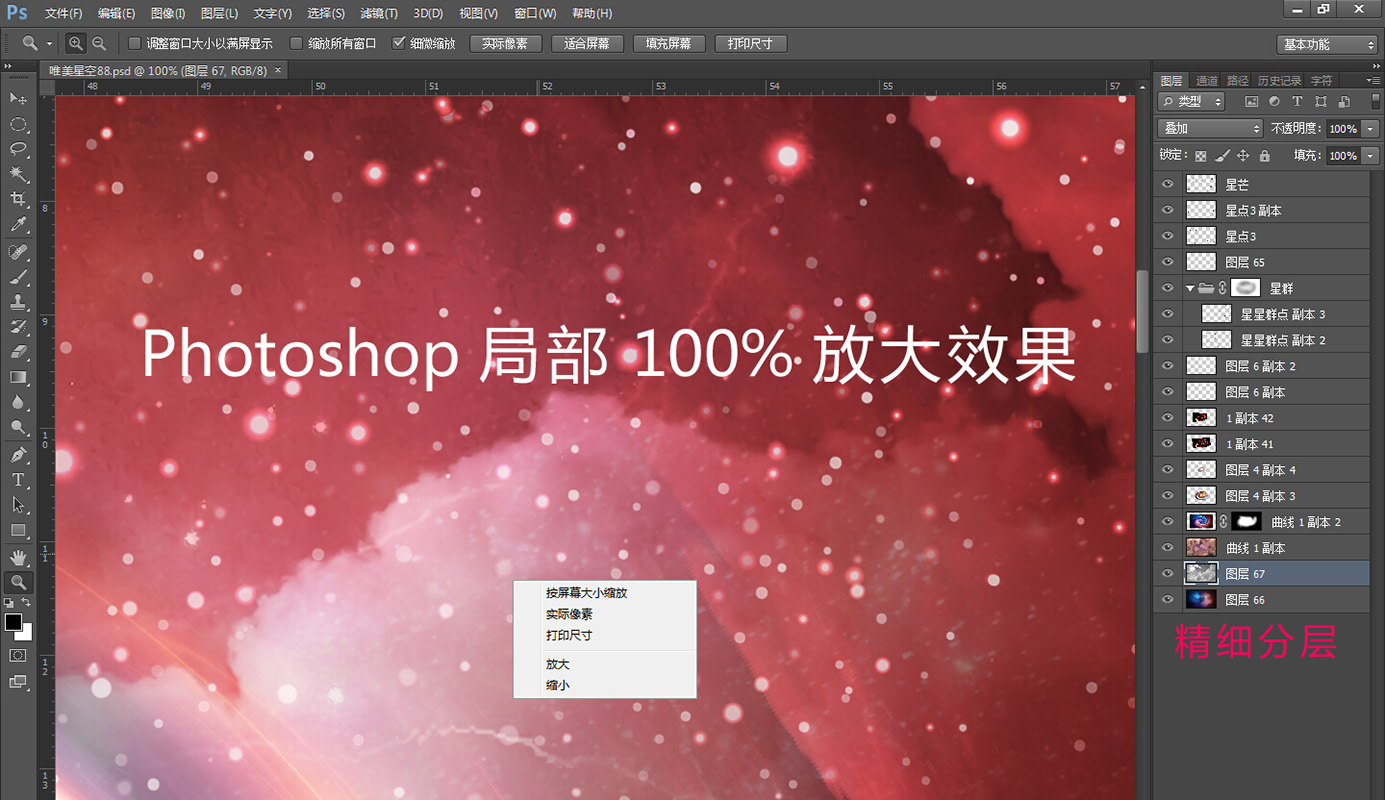Screen dimensions: 1385x800
Task: Open the 滤镜(T) menu
Action: 378,13
